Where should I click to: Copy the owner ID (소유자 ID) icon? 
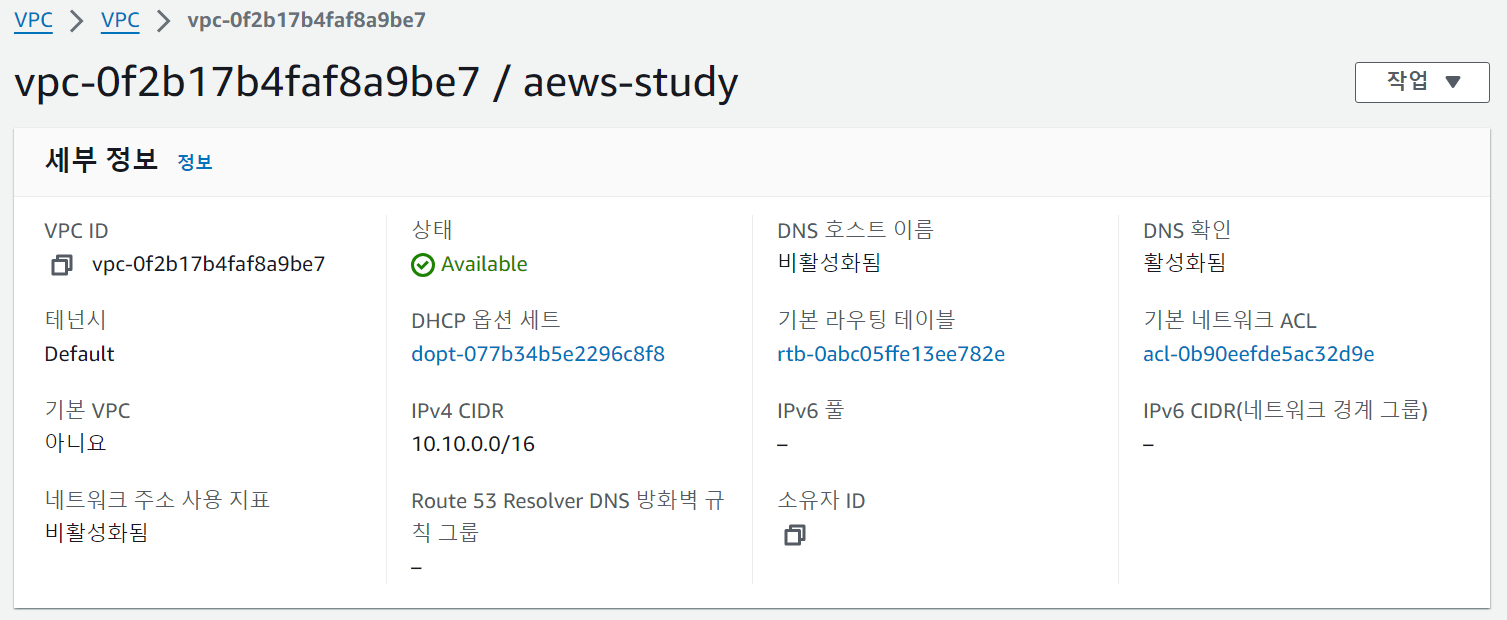pos(795,535)
